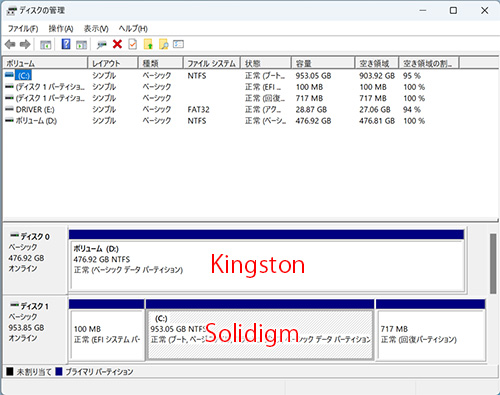
Task: Click the ディスク 1 disk icon
Action: (14, 305)
